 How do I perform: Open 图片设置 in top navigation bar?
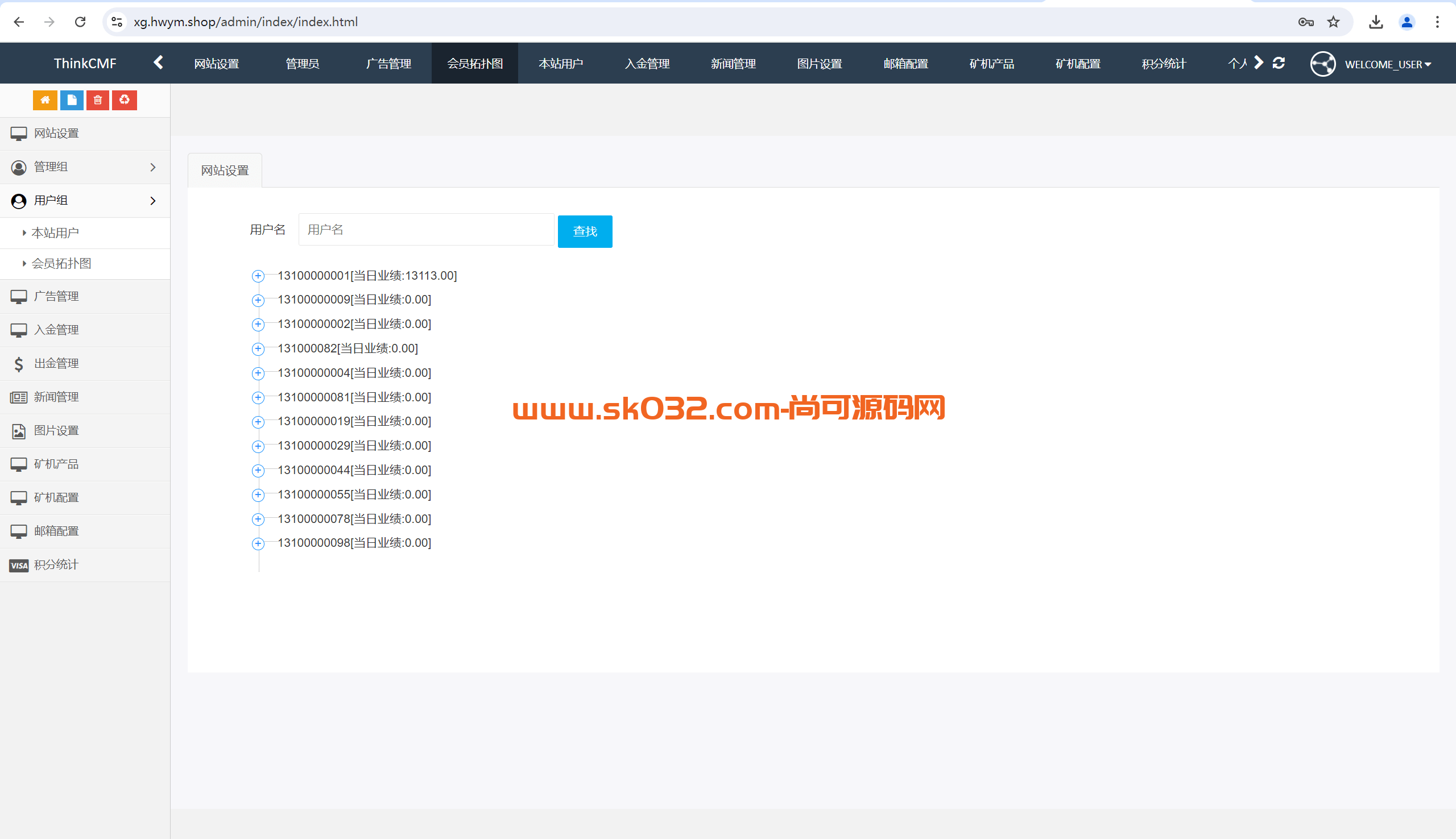point(820,64)
